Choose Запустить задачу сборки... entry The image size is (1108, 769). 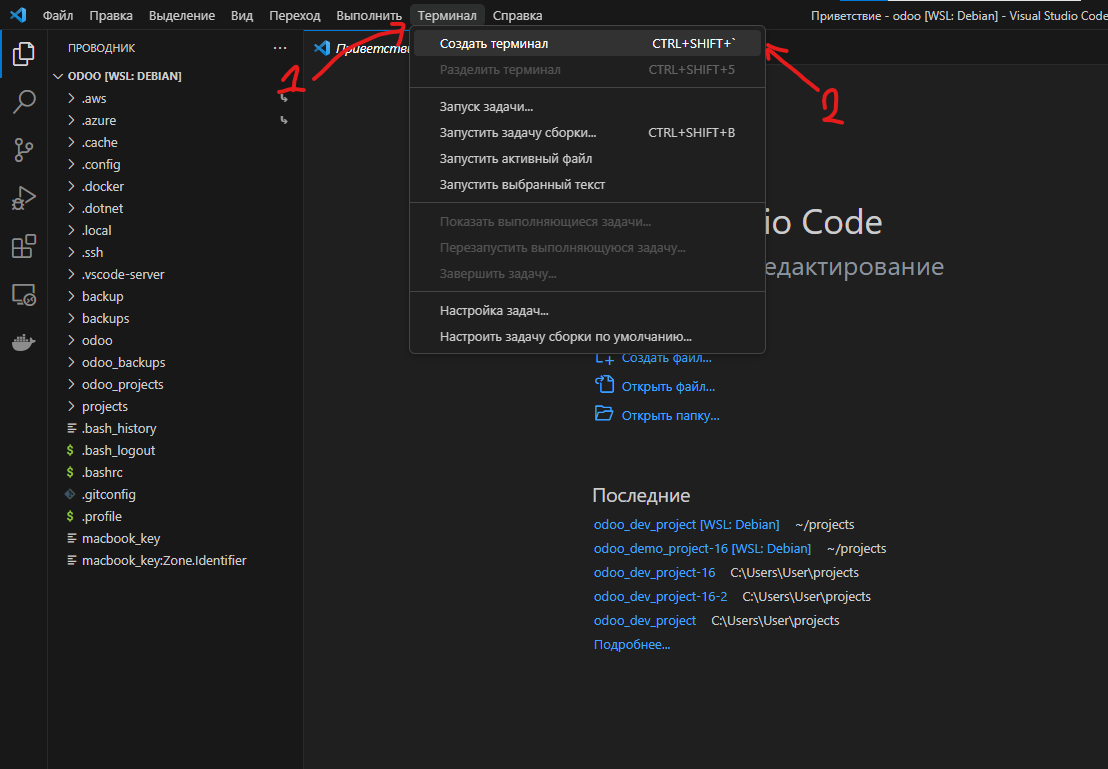587,132
